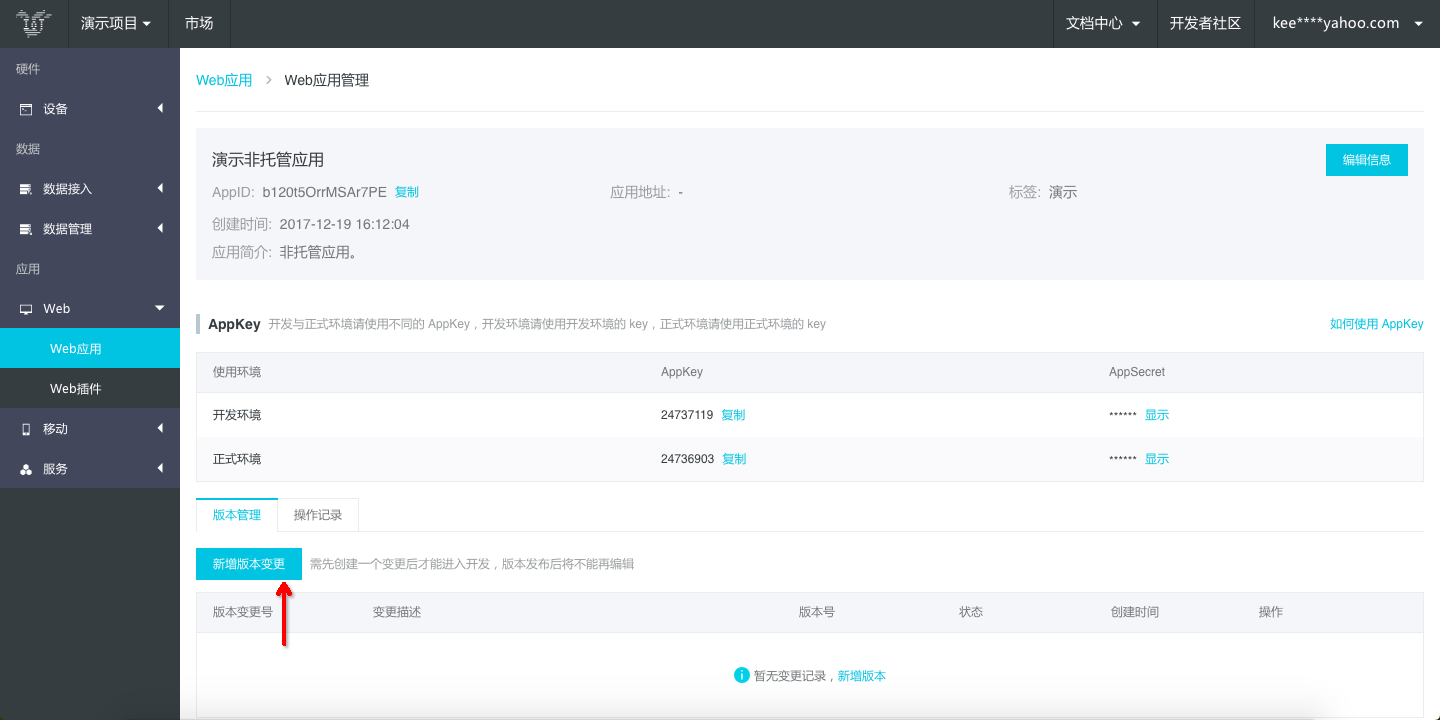Click the 使用环境 column header
1440x720 pixels.
point(237,372)
